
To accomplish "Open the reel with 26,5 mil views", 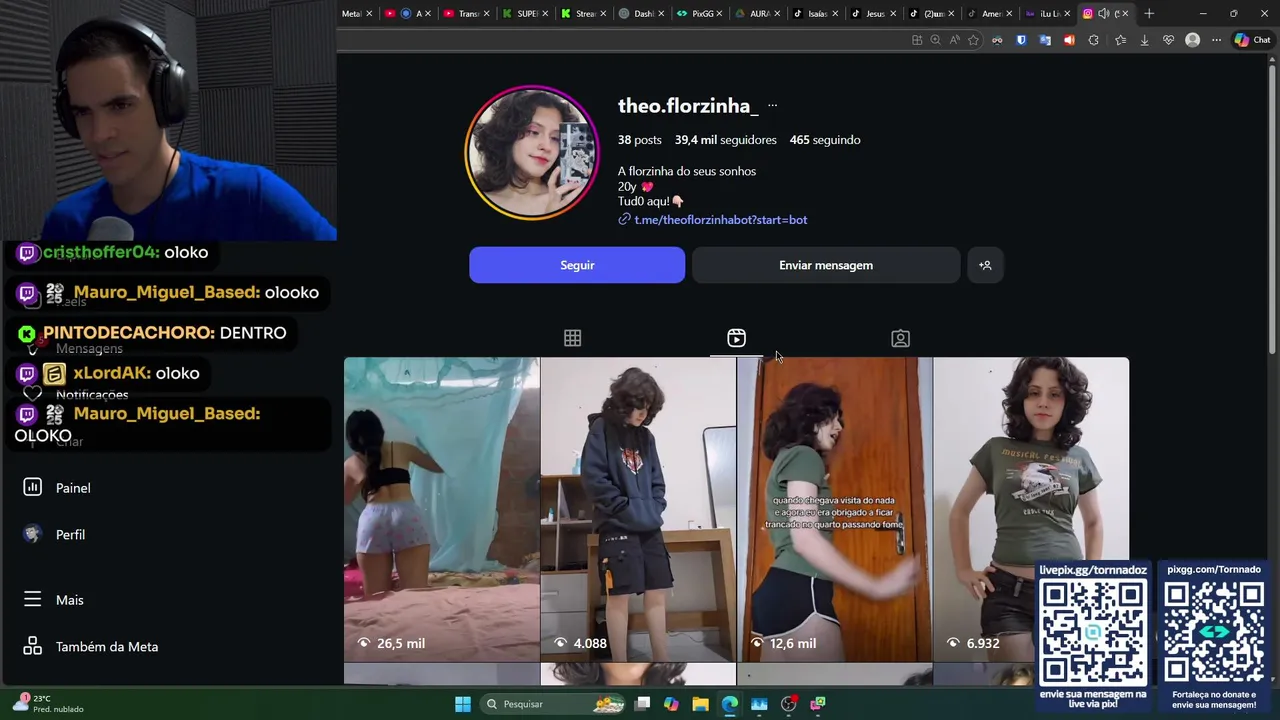I will pos(441,509).
